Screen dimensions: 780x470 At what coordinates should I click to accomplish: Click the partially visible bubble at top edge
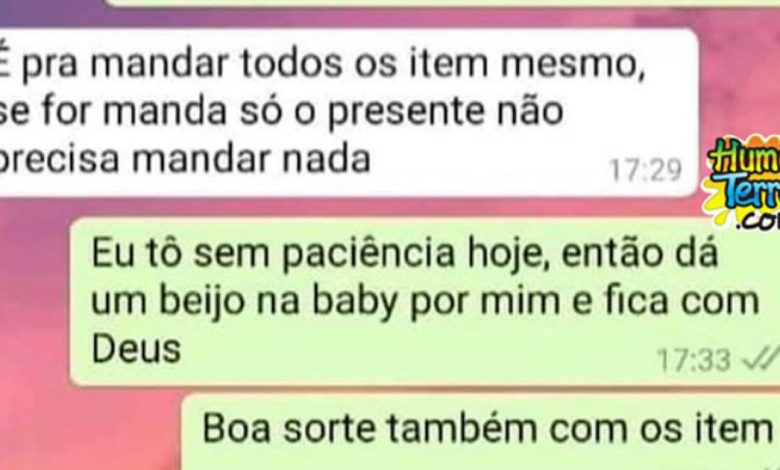tap(443, 2)
